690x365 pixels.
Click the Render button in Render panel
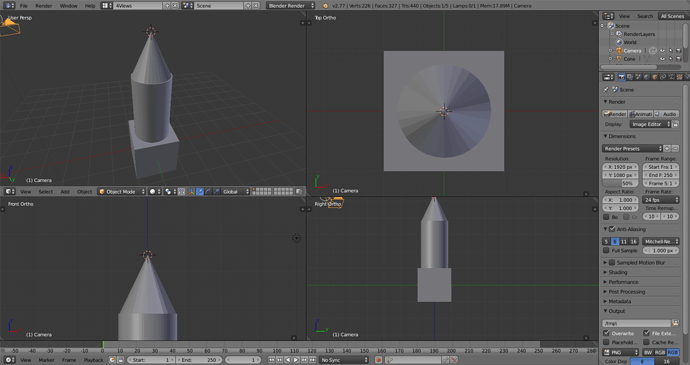coord(615,114)
